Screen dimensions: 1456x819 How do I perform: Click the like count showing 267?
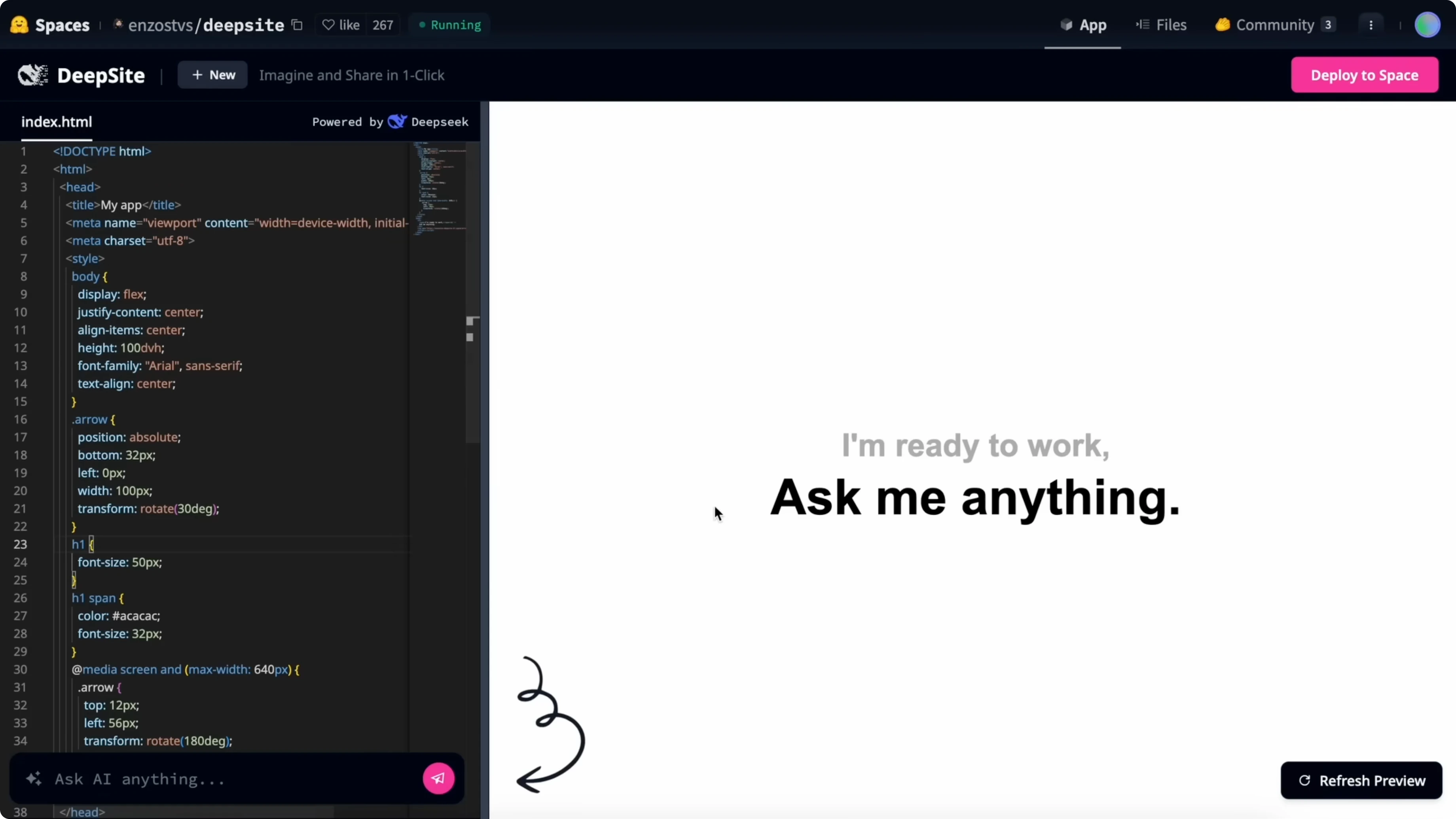383,25
